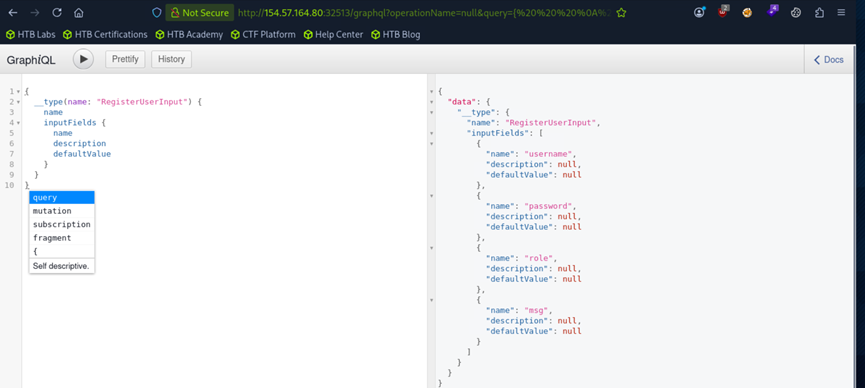This screenshot has width=865, height=388.
Task: Collapse the fold arrow at editor line 1
Action: pos(18,91)
